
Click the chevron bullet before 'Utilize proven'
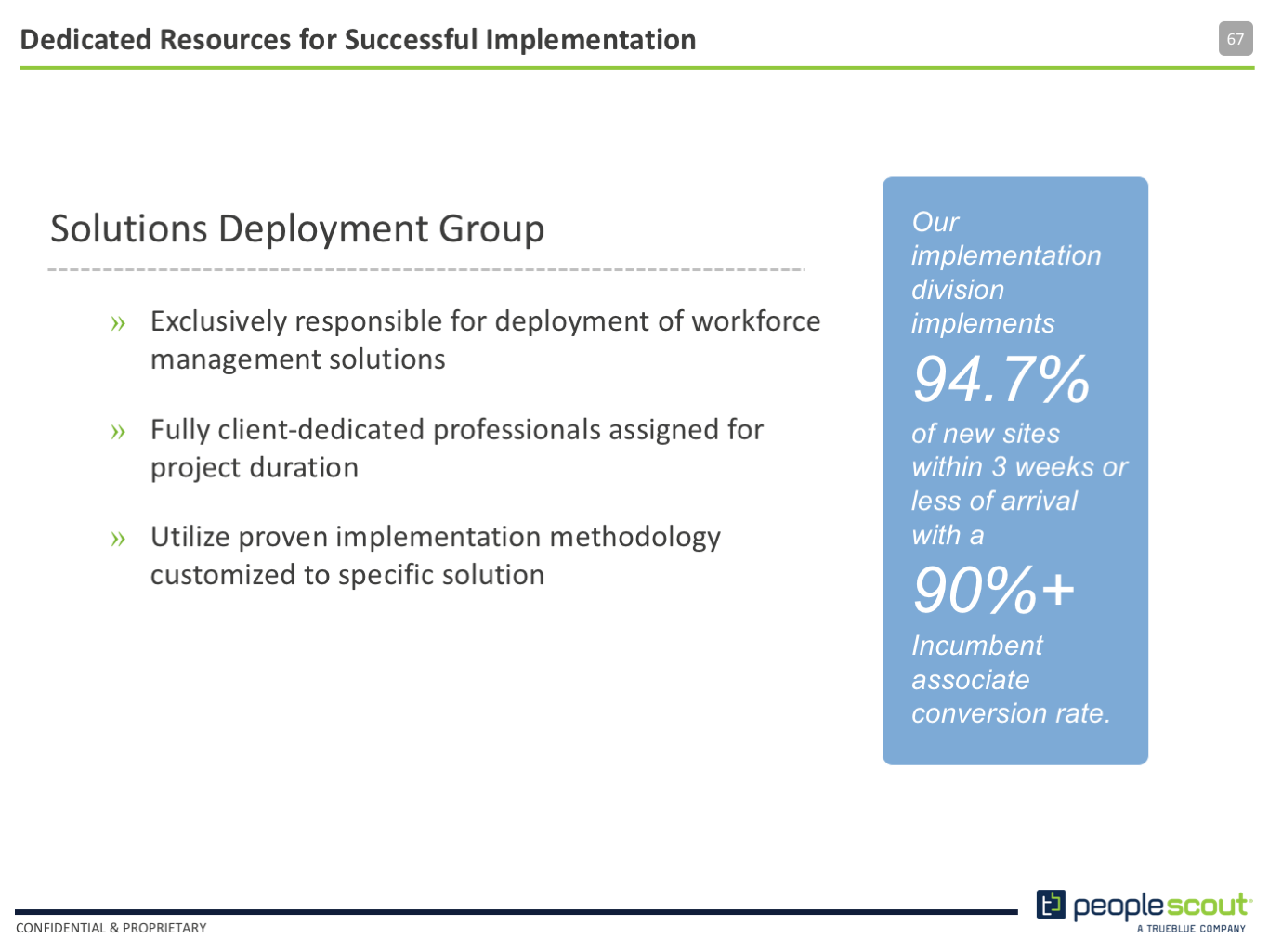tap(117, 540)
